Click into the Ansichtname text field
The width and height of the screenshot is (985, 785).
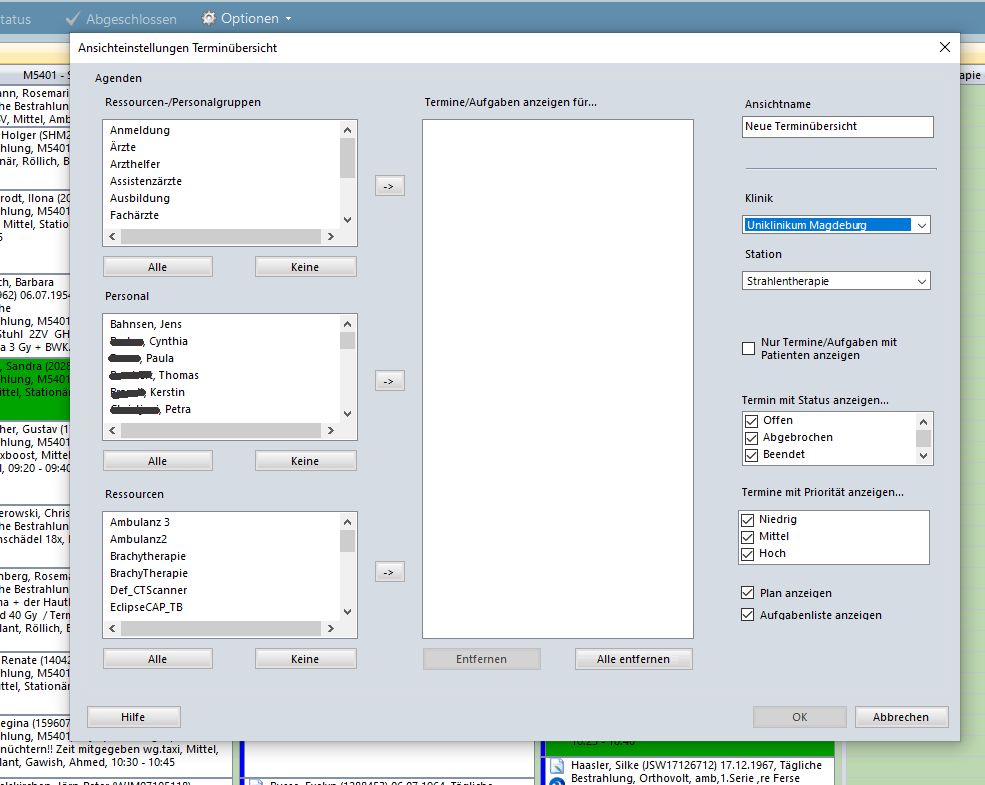pos(838,127)
